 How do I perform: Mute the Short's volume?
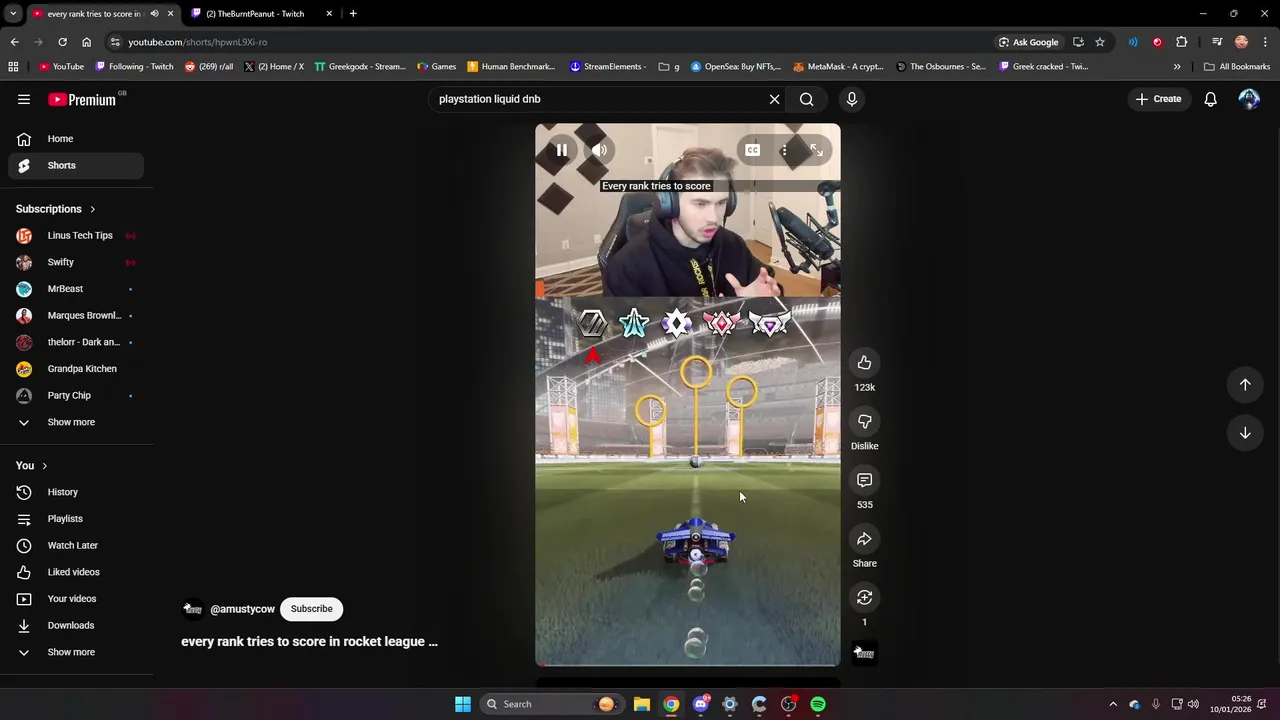click(x=599, y=150)
